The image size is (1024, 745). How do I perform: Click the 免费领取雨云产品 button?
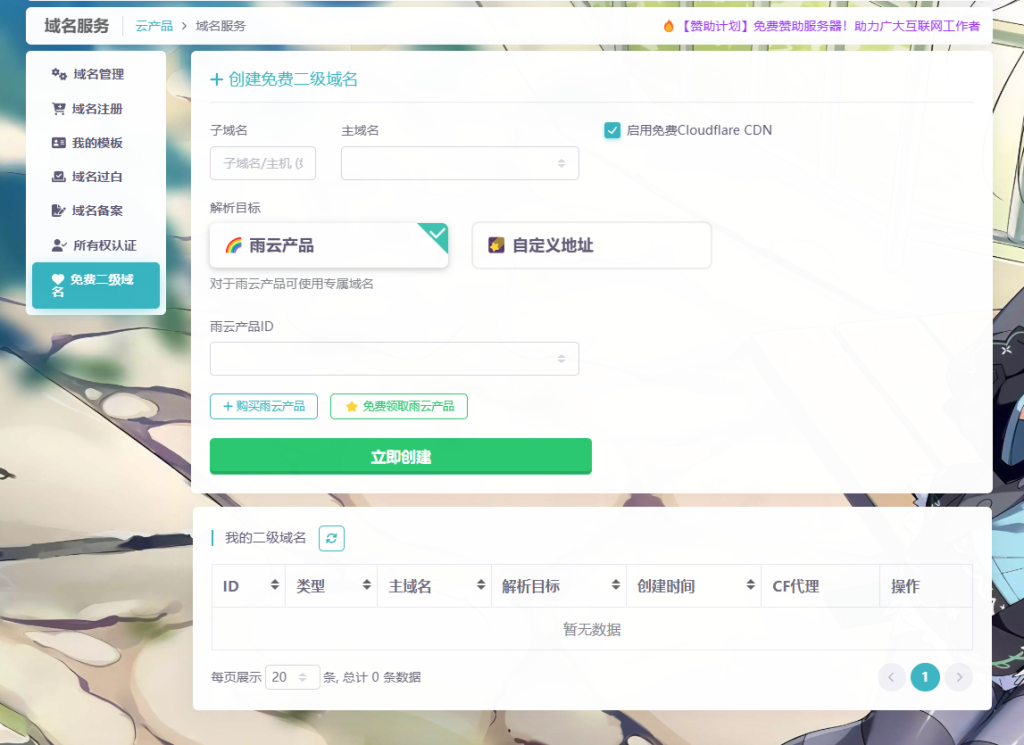click(398, 406)
